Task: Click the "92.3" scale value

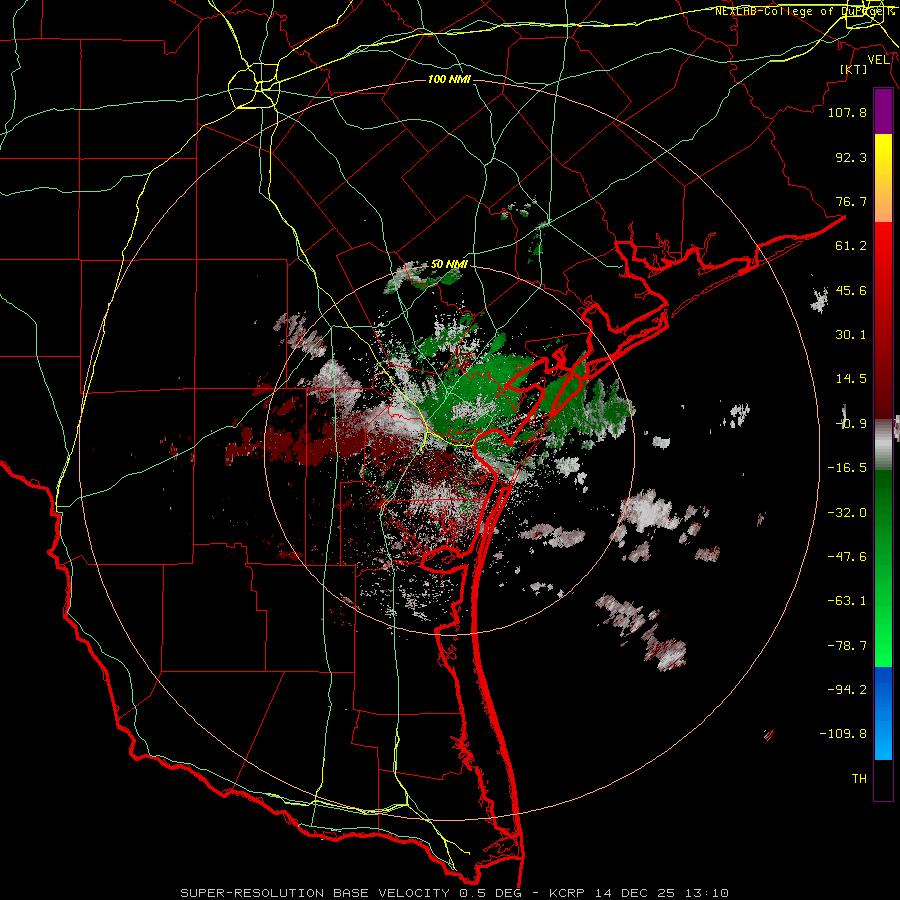Action: tap(851, 157)
